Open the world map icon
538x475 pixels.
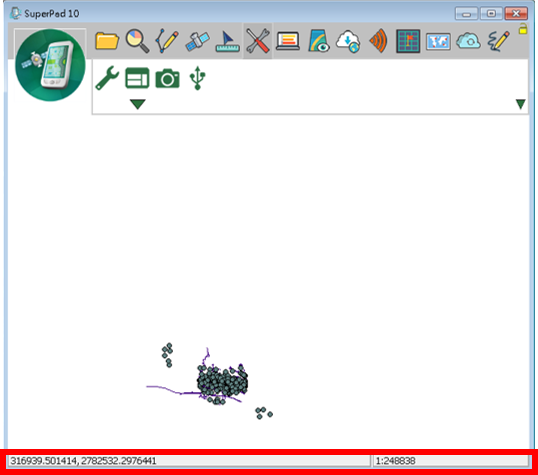pos(438,42)
